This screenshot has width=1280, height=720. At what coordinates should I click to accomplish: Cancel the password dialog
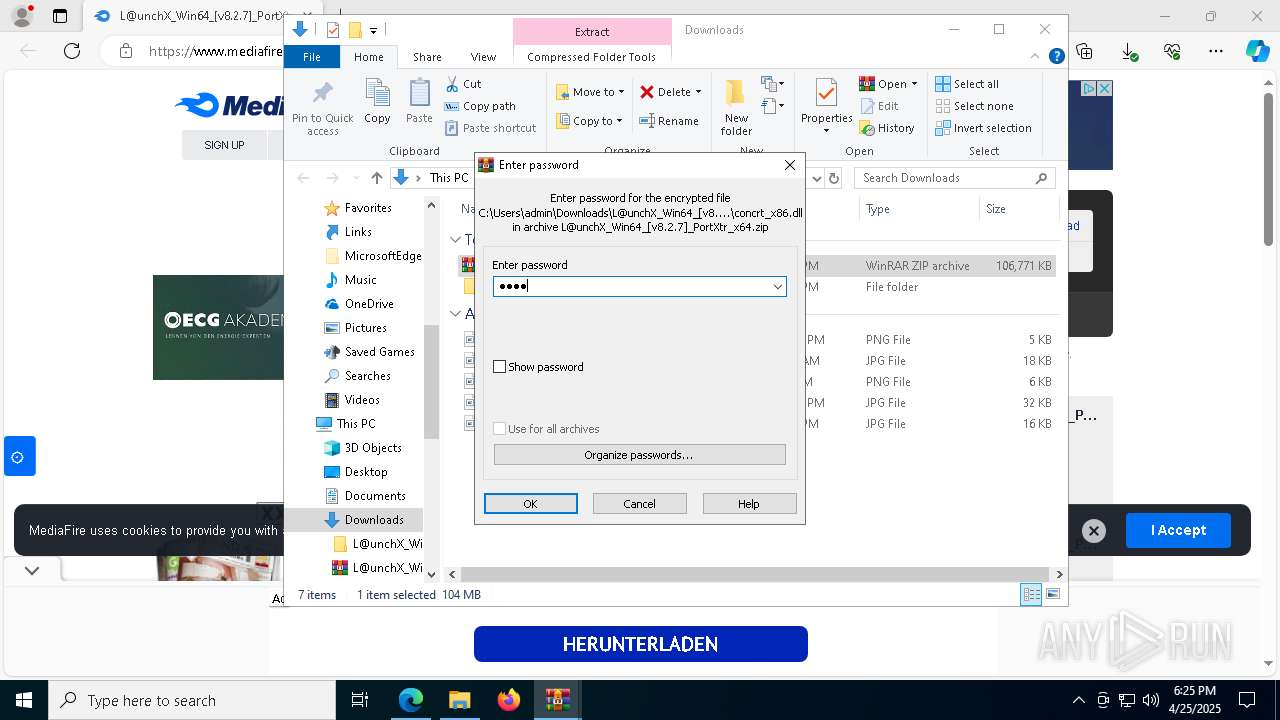(639, 504)
